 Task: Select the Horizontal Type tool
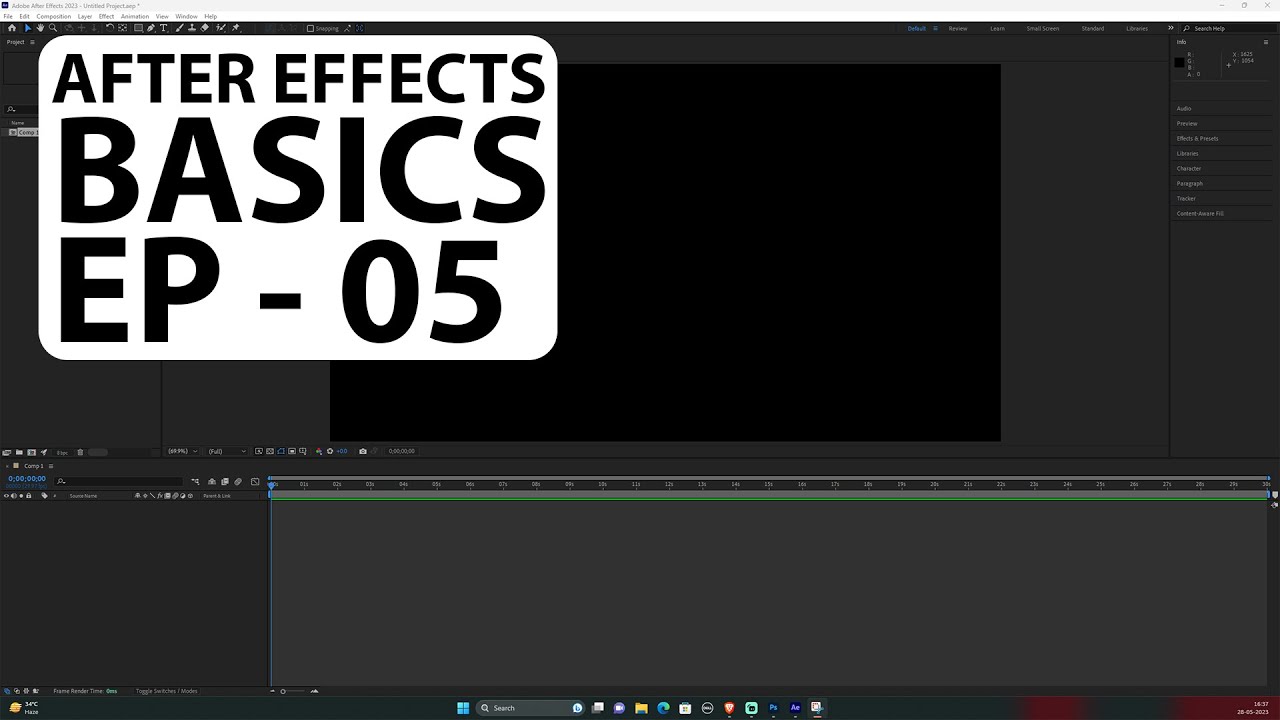[x=163, y=28]
